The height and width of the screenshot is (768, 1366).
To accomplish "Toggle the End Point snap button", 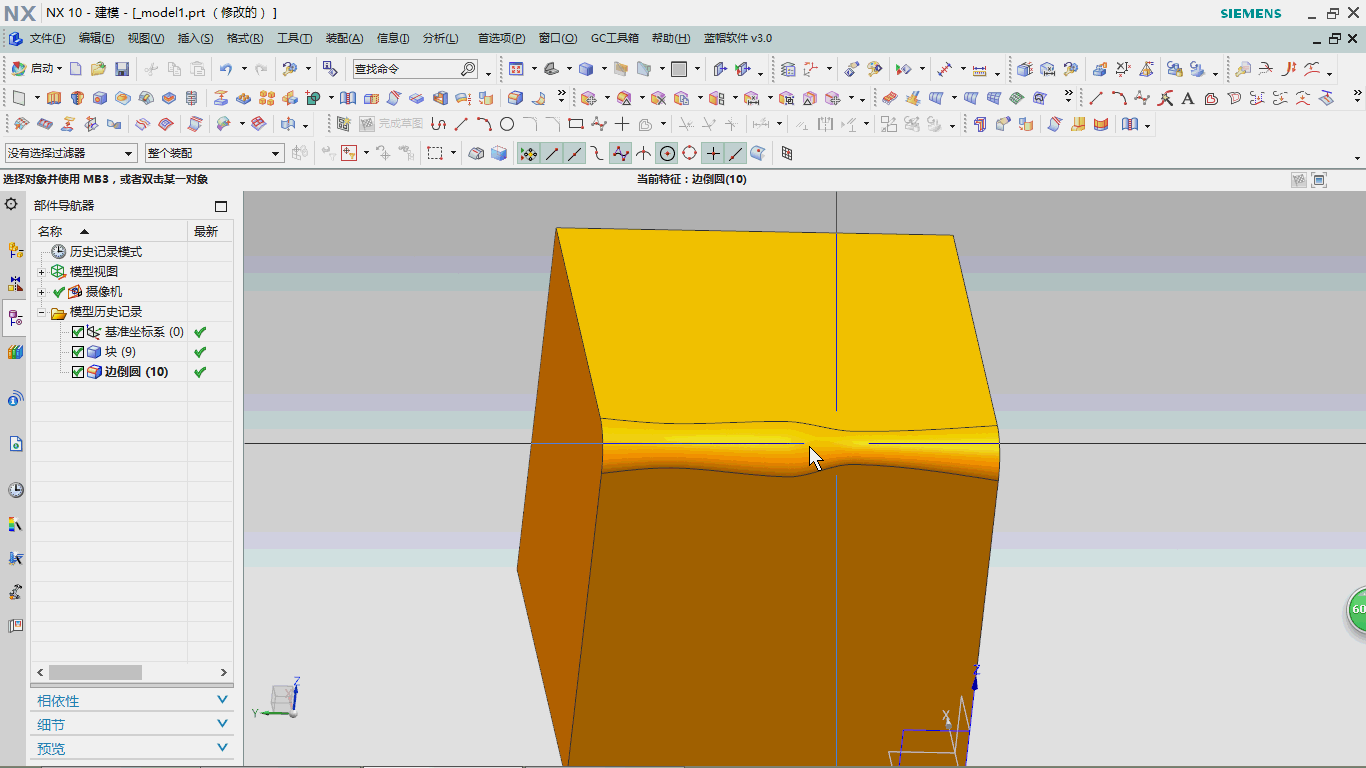I will point(551,153).
